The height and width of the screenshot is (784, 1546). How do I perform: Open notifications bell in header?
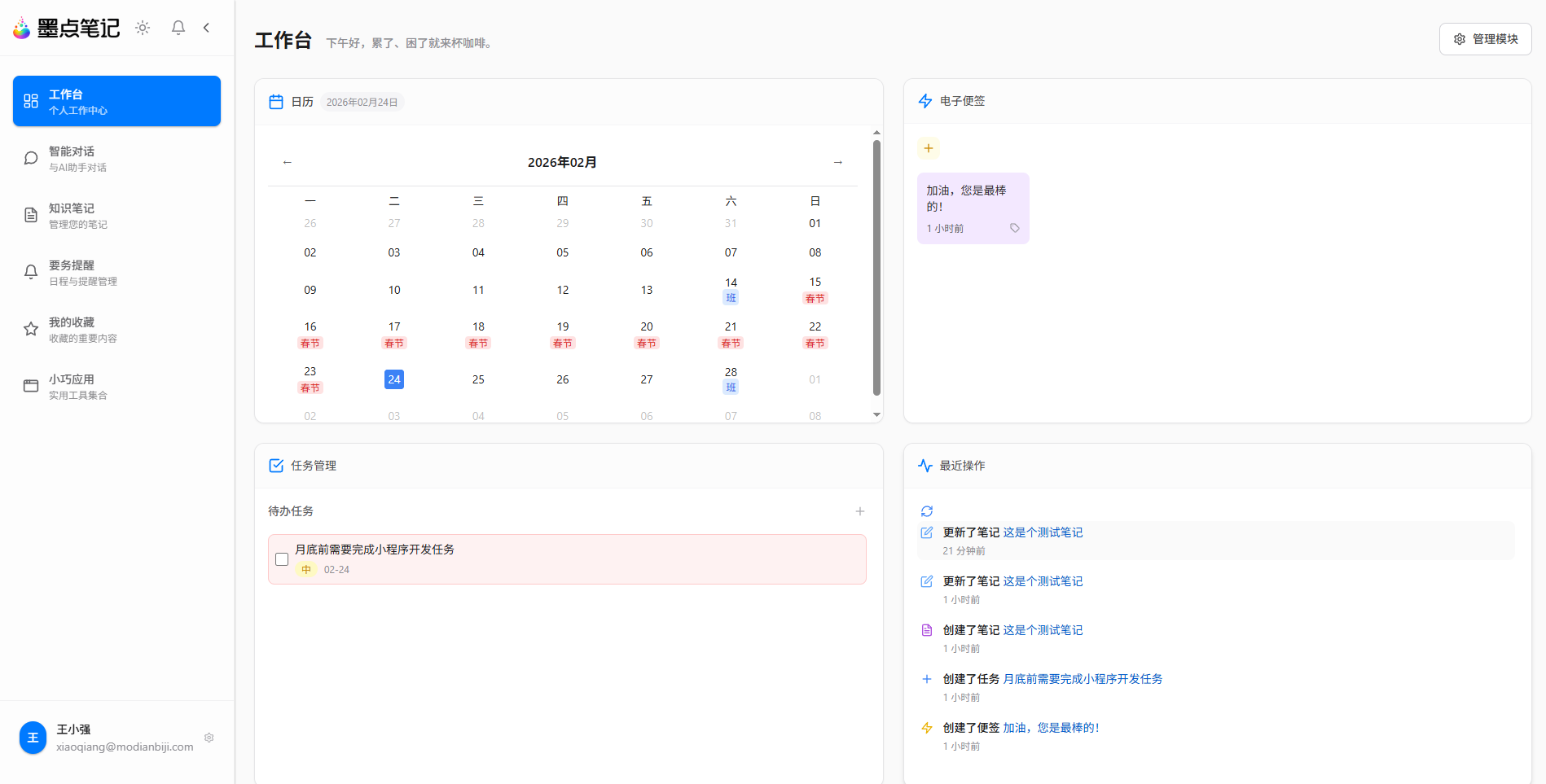coord(178,28)
